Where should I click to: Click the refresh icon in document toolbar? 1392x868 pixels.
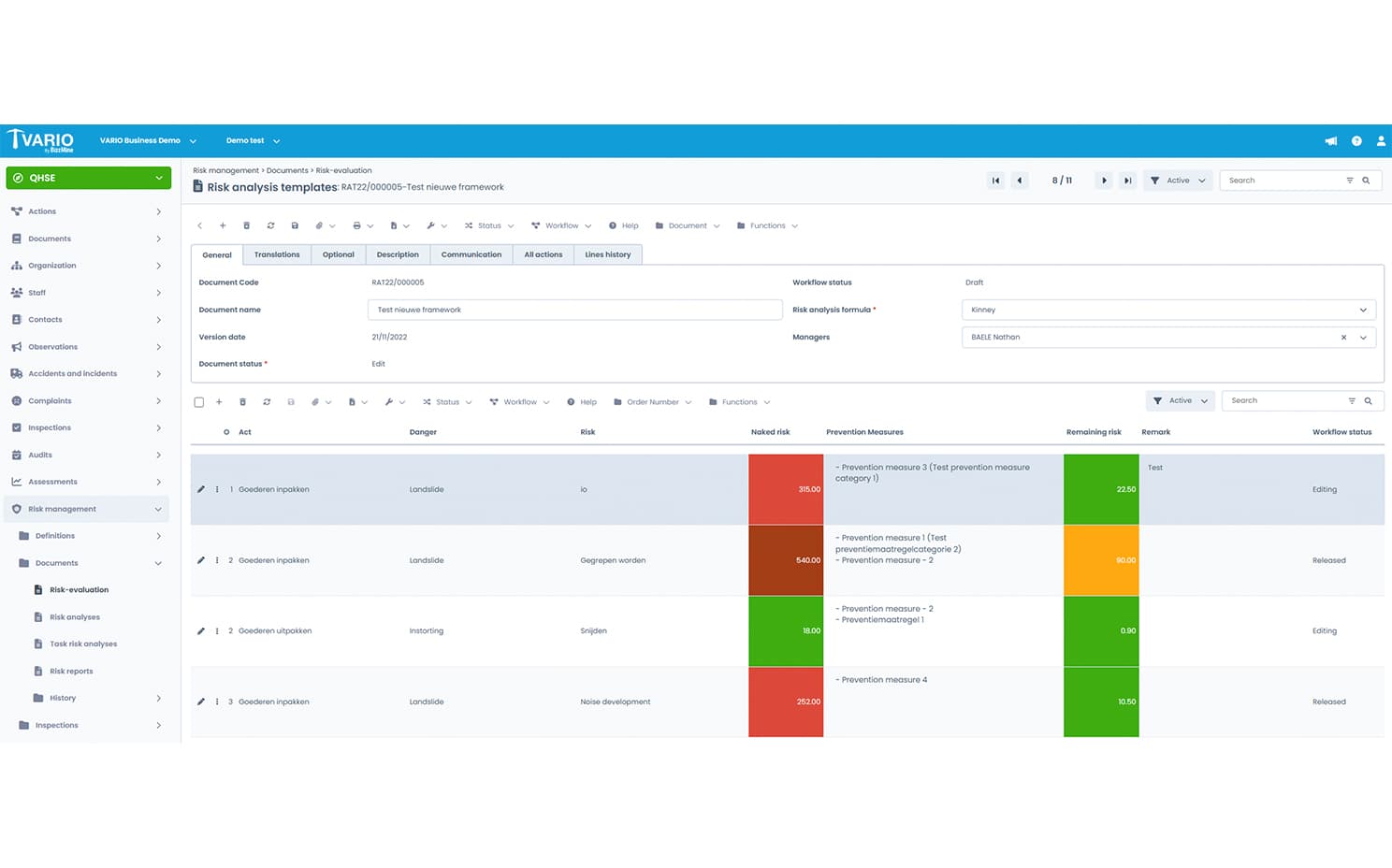pyautogui.click(x=270, y=225)
